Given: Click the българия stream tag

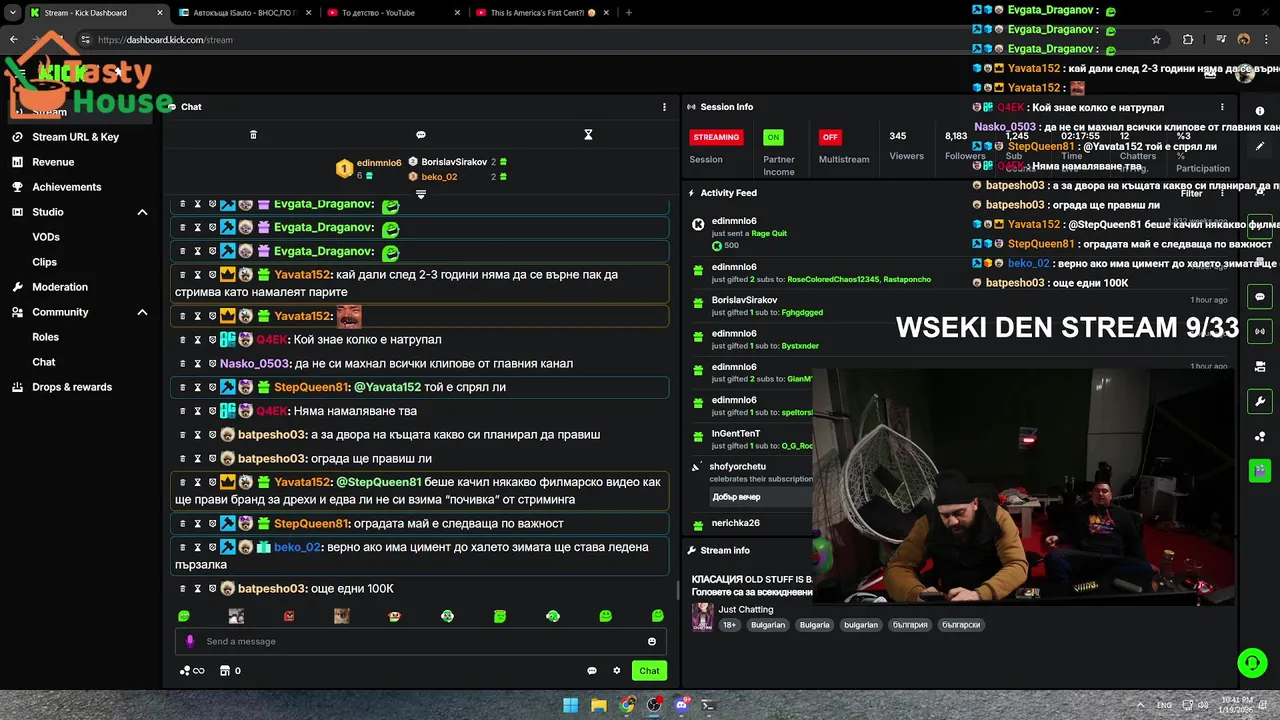Looking at the screenshot, I should pyautogui.click(x=910, y=625).
